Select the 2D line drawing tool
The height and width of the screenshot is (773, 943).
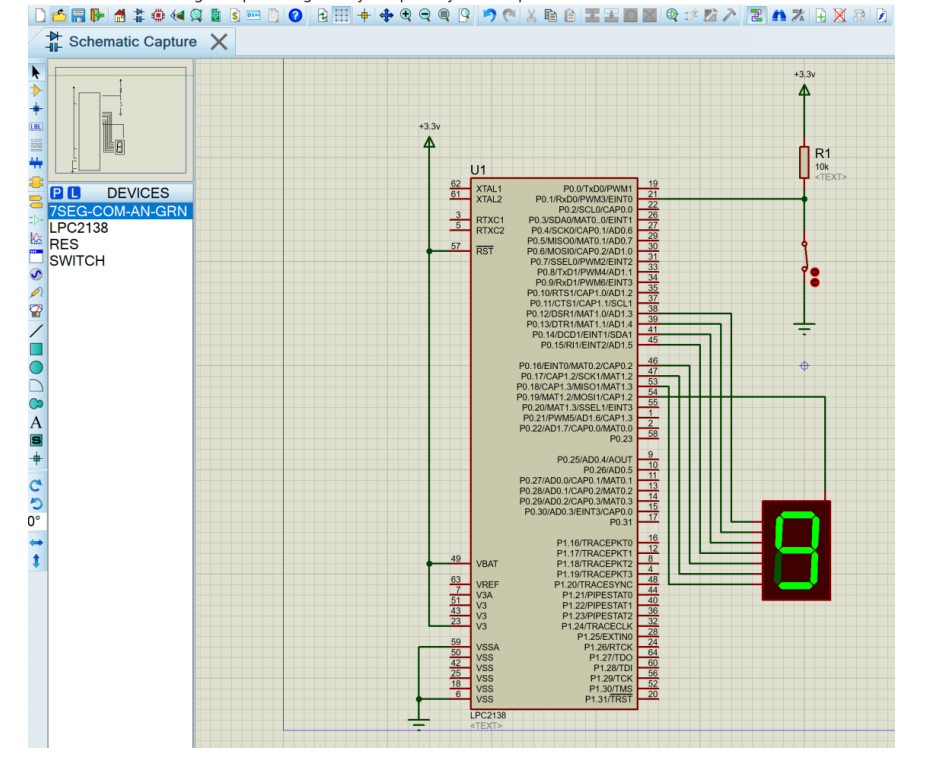click(x=37, y=330)
